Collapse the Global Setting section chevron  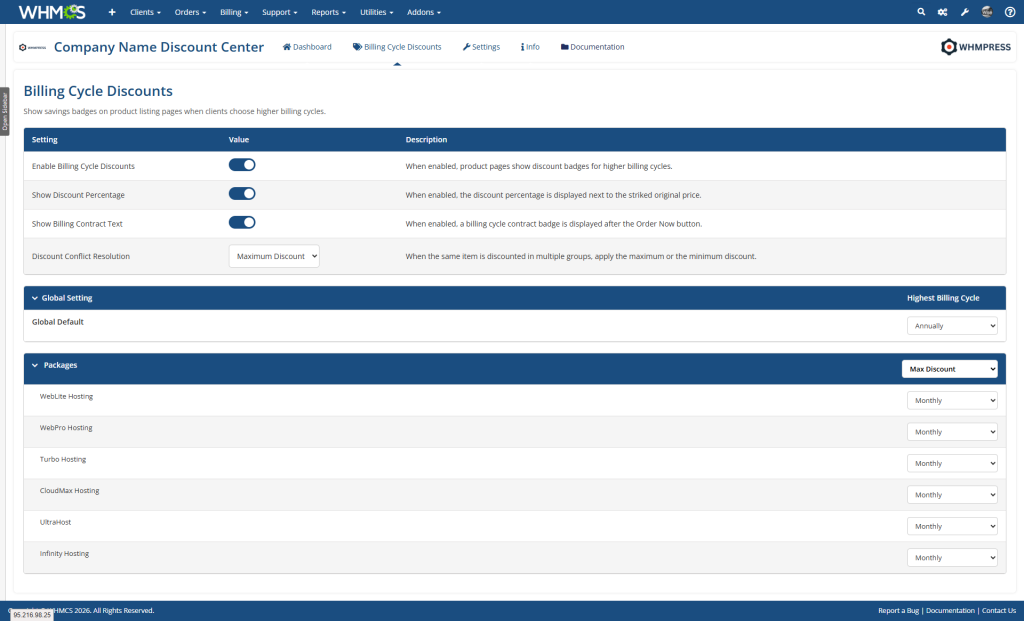[35, 298]
